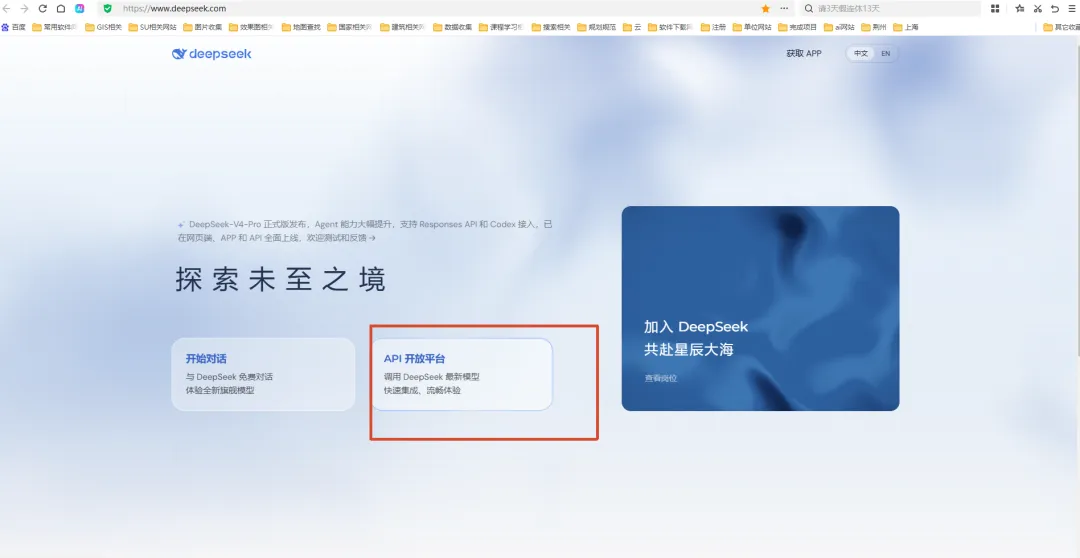The image size is (1080, 558).
Task: Open the 建筑相关 bookmark folder
Action: (403, 28)
